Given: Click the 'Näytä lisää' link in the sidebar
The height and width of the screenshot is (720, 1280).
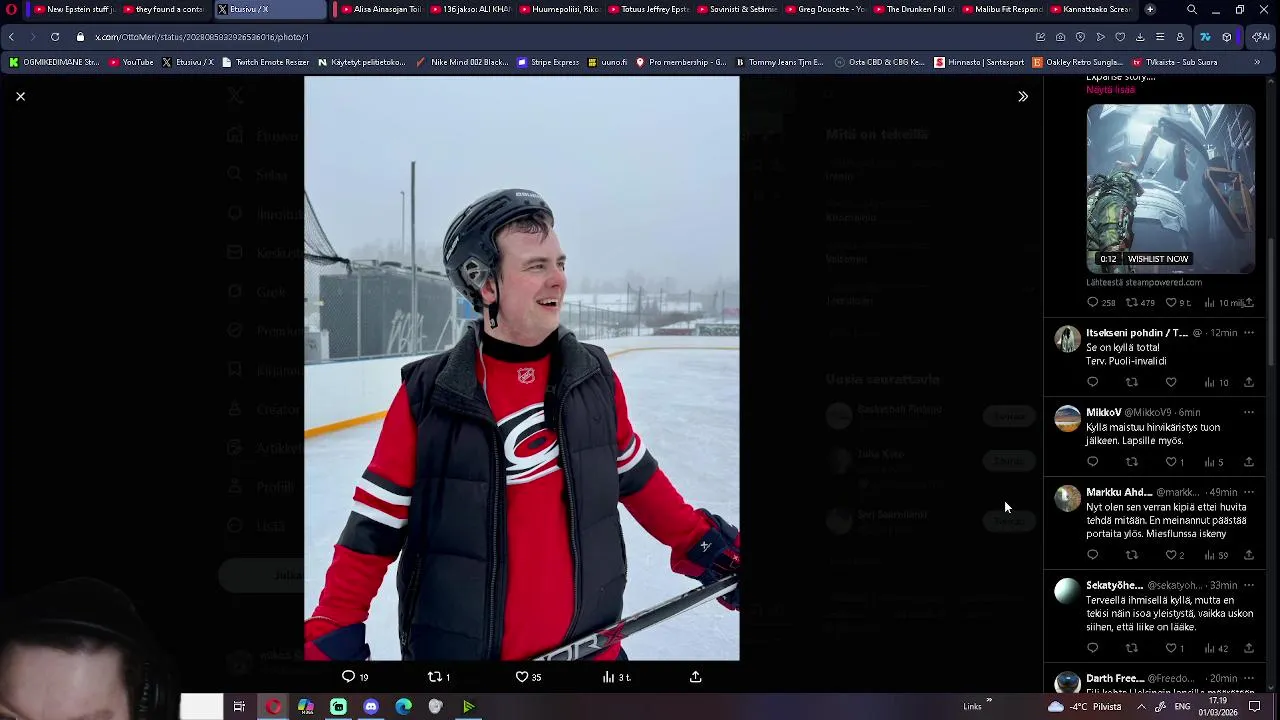Looking at the screenshot, I should click(1110, 89).
